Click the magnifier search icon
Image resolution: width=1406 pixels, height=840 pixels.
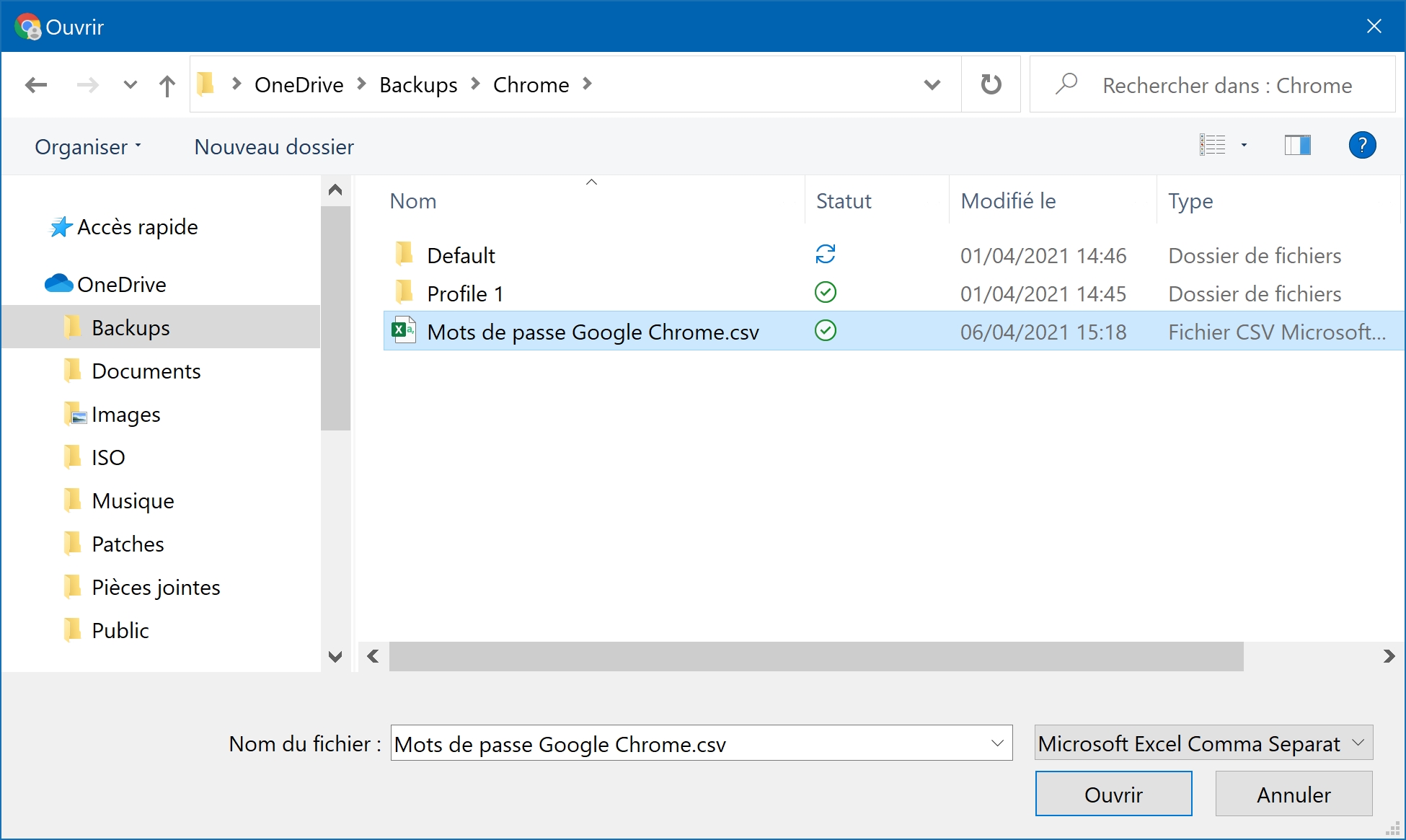tap(1066, 84)
